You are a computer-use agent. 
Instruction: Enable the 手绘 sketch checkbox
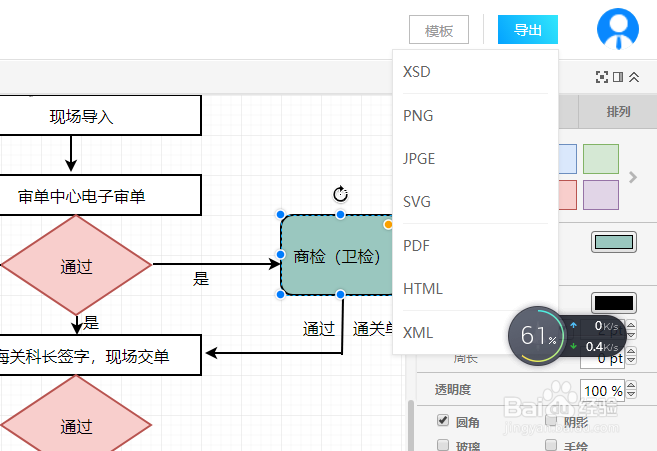coord(551,445)
